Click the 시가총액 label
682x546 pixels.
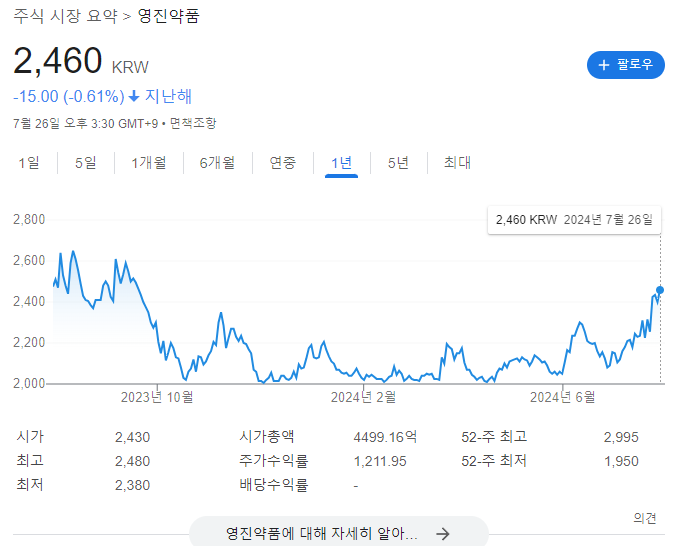click(x=267, y=436)
